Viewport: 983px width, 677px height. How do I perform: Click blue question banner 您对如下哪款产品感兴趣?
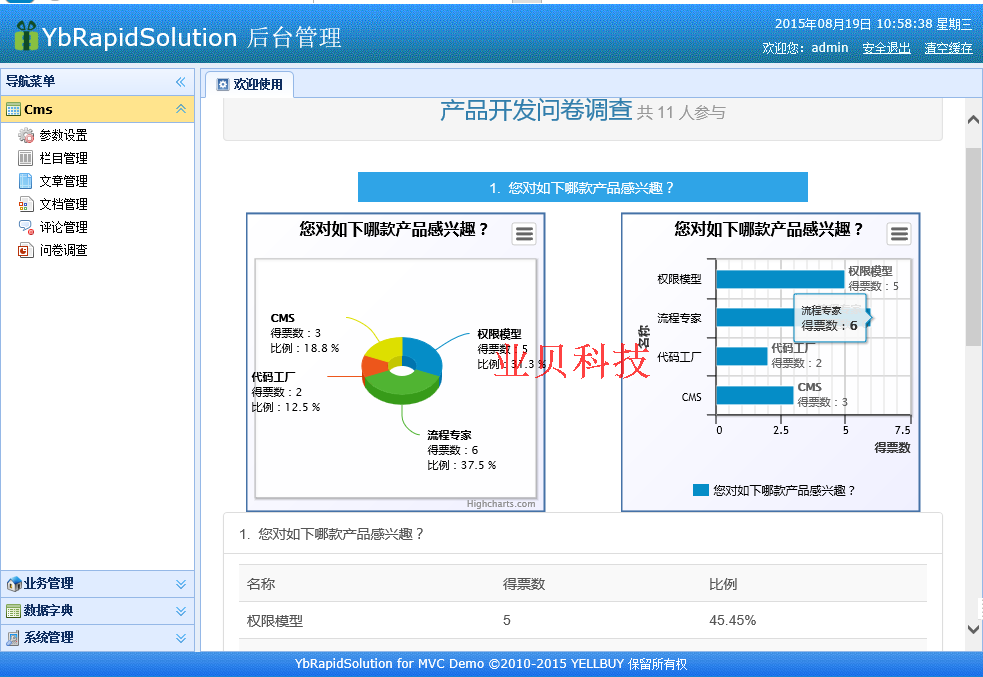point(582,187)
